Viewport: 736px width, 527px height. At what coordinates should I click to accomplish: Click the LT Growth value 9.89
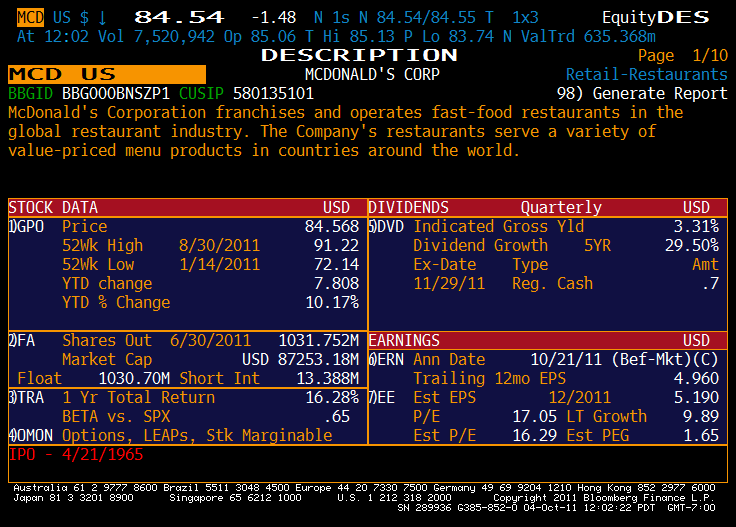tap(701, 416)
